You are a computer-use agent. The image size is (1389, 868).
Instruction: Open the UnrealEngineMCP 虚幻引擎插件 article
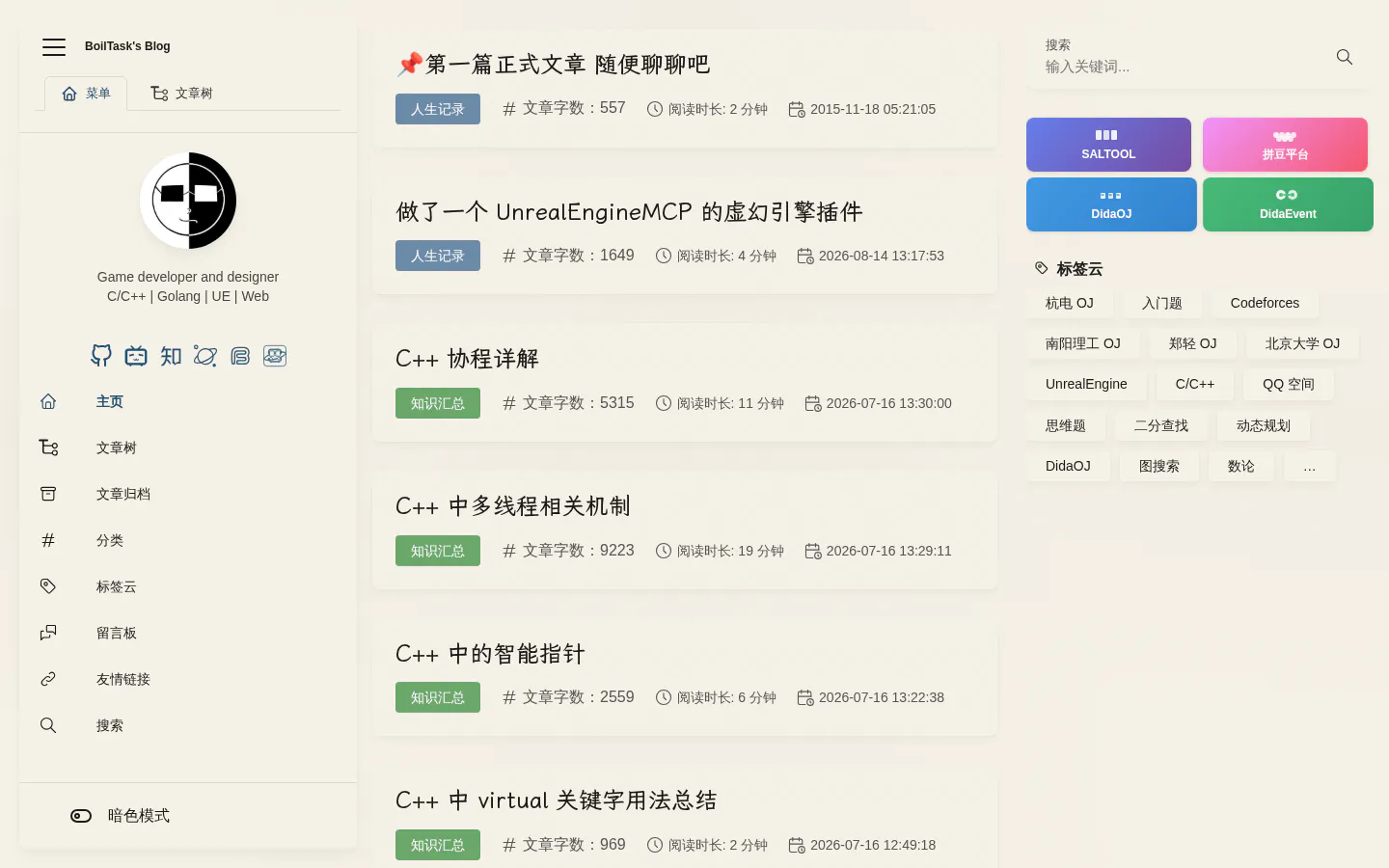pyautogui.click(x=629, y=212)
